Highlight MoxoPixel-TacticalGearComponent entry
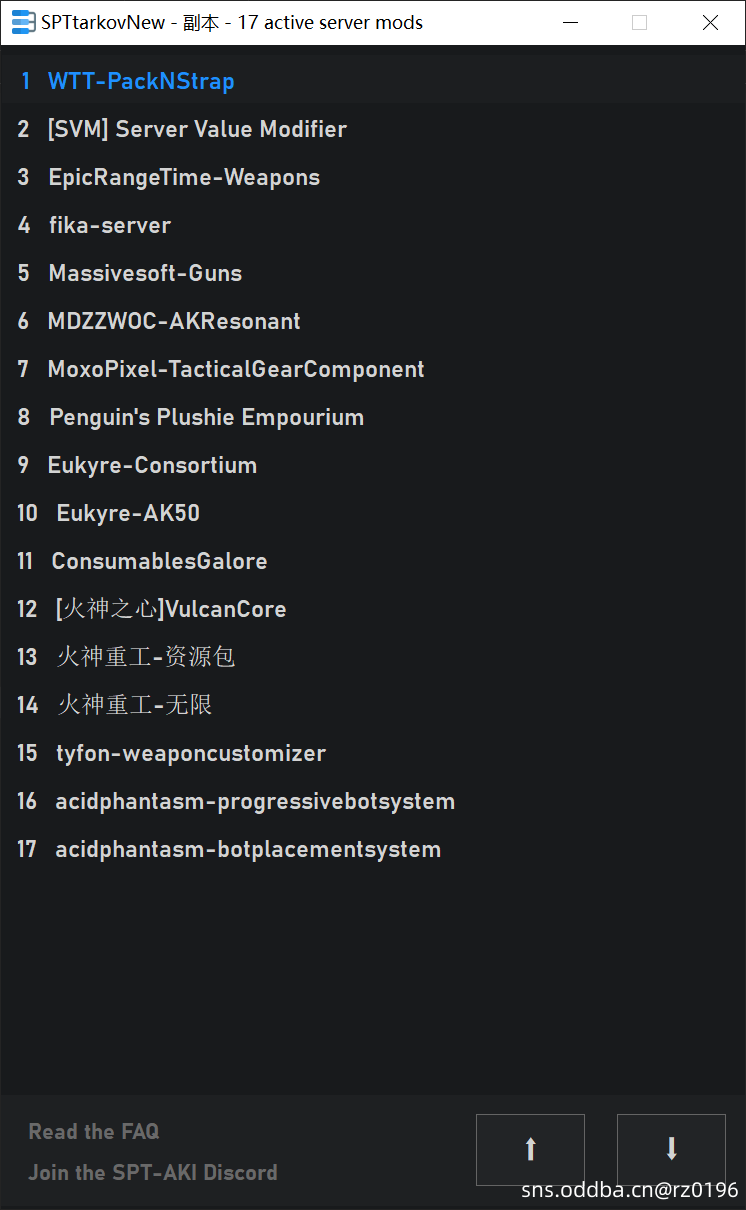This screenshot has height=1210, width=746. (x=373, y=369)
